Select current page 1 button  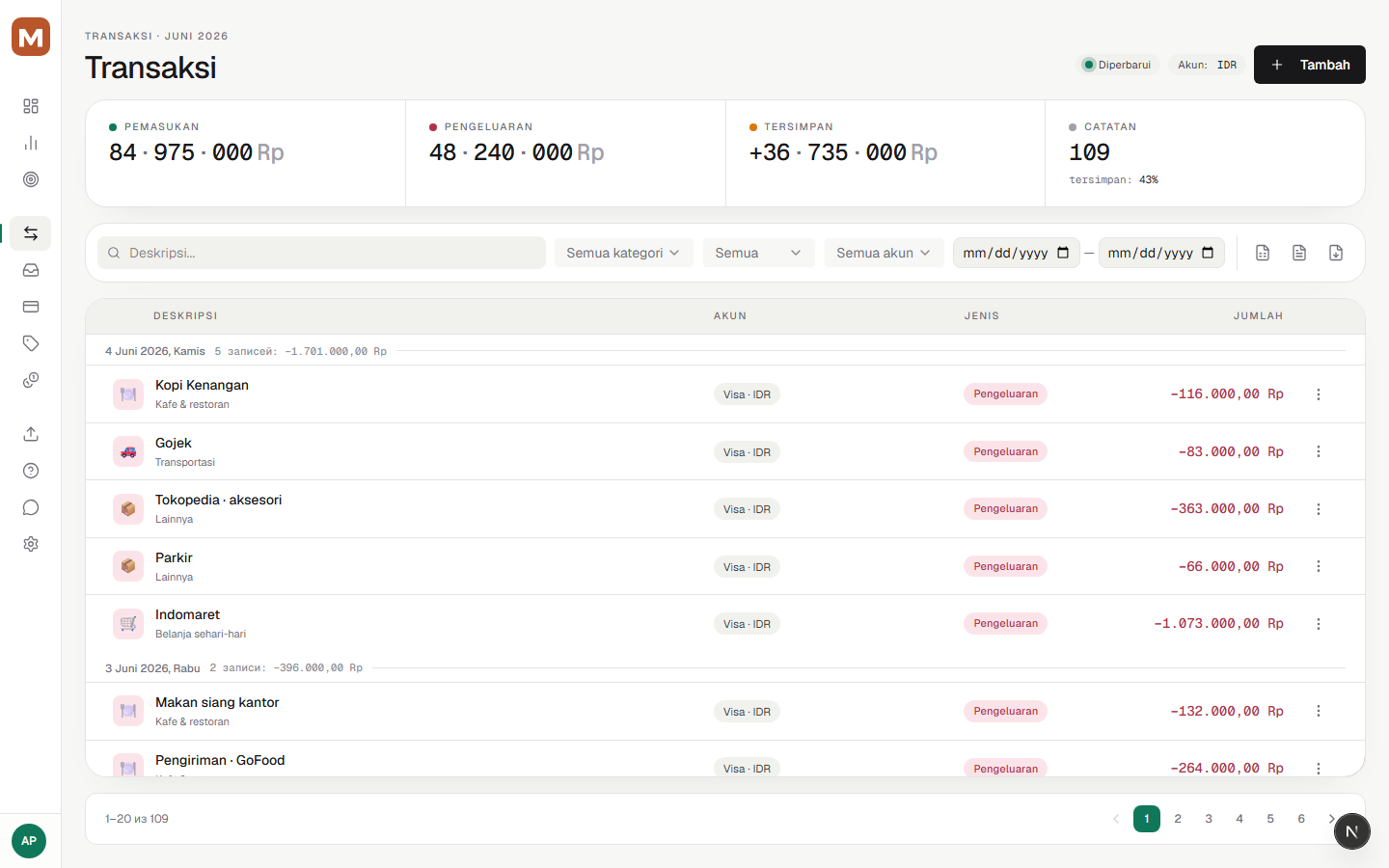click(x=1147, y=819)
